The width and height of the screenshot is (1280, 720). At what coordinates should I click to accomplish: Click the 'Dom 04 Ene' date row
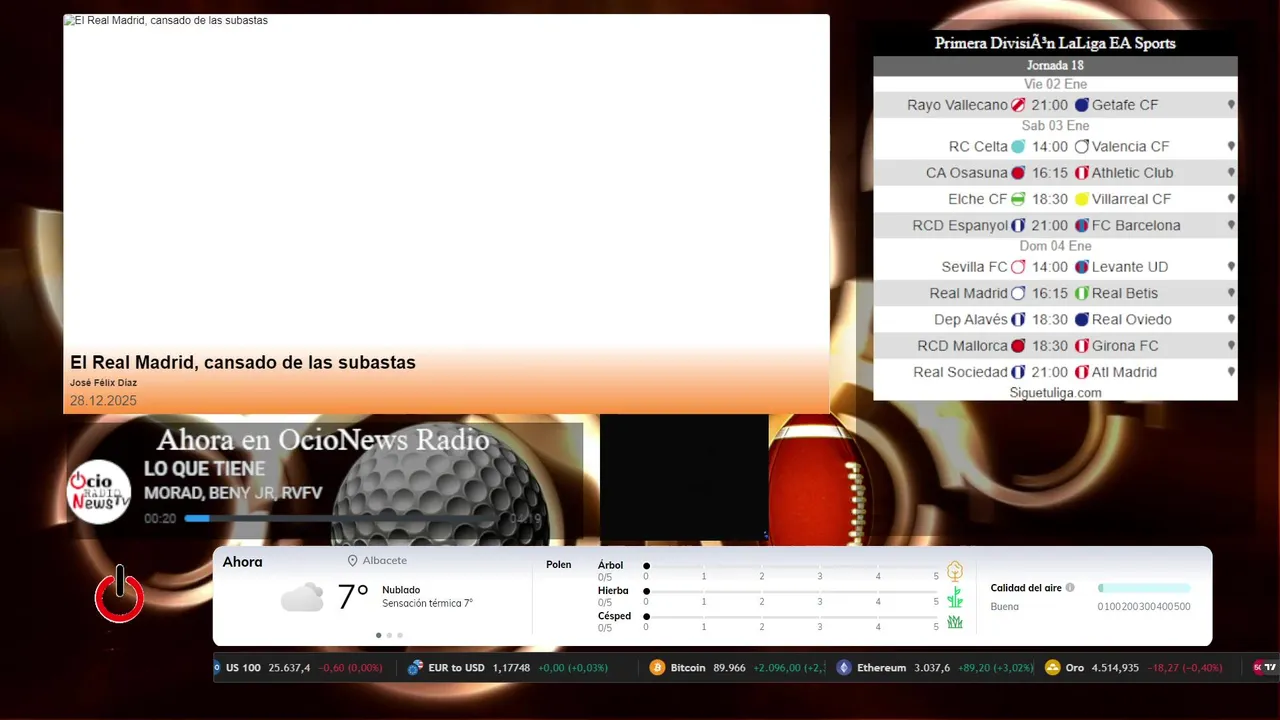[x=1055, y=246]
